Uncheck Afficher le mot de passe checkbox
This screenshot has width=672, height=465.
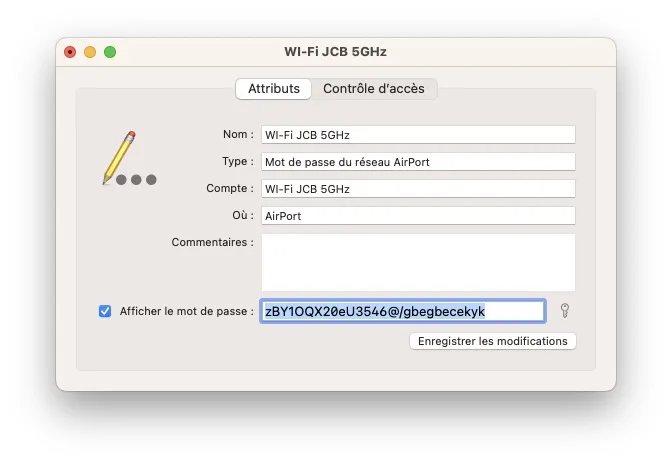pyautogui.click(x=105, y=311)
